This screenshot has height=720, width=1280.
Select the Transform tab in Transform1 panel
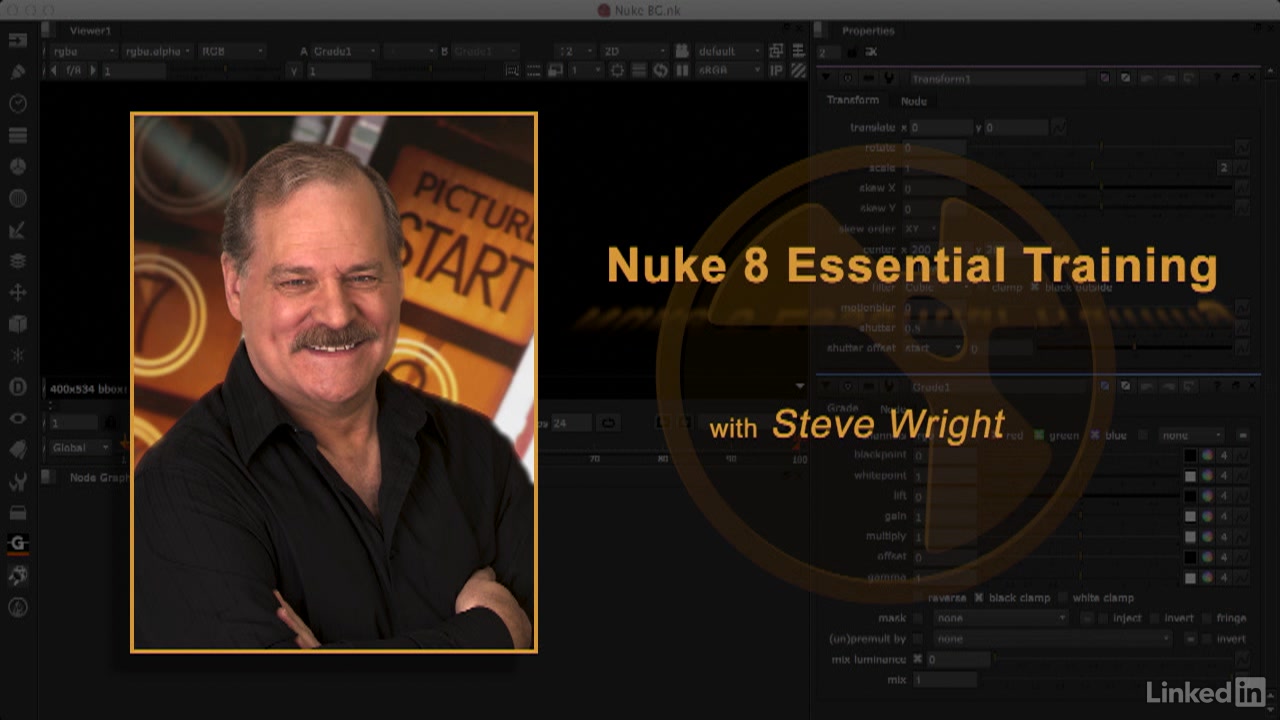tap(852, 100)
